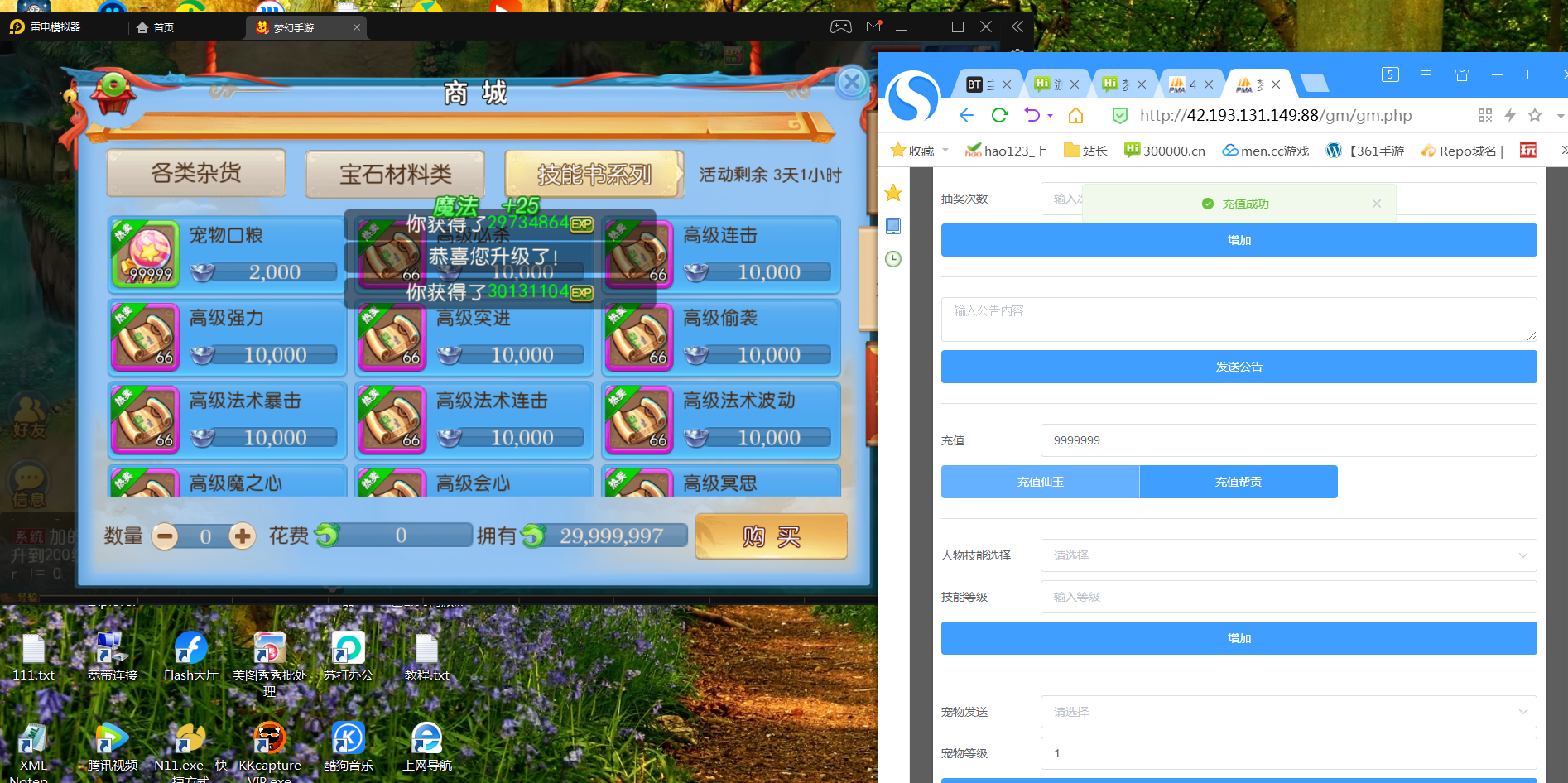Click the 发送公告 button
This screenshot has width=1568, height=783.
click(x=1239, y=367)
